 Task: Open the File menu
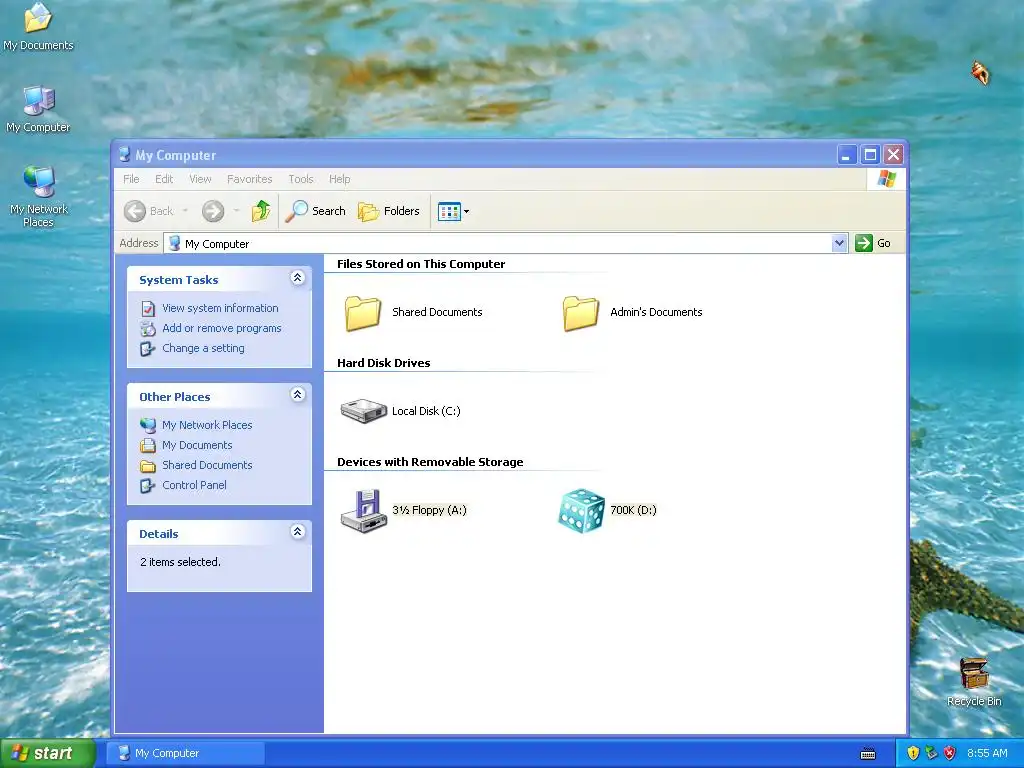point(131,179)
